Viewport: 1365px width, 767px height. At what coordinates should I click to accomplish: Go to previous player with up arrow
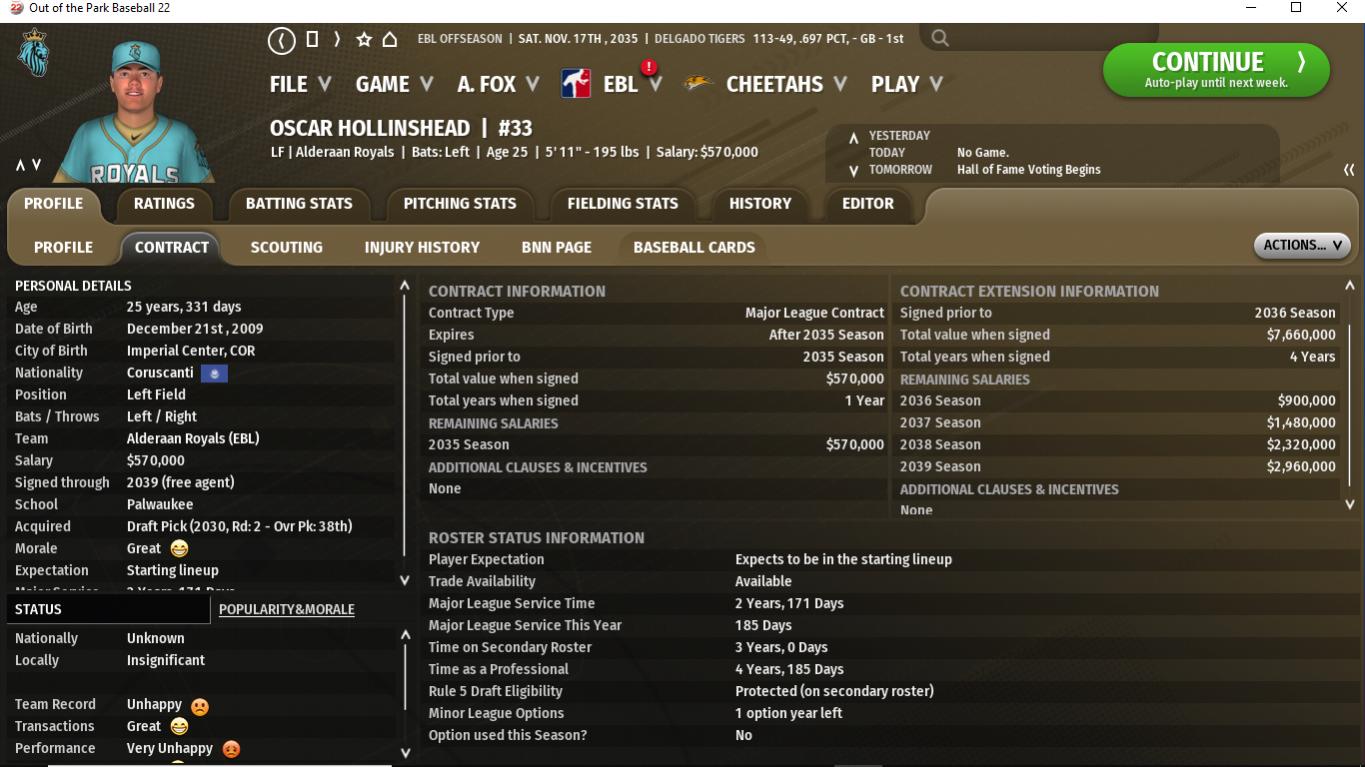pyautogui.click(x=20, y=165)
